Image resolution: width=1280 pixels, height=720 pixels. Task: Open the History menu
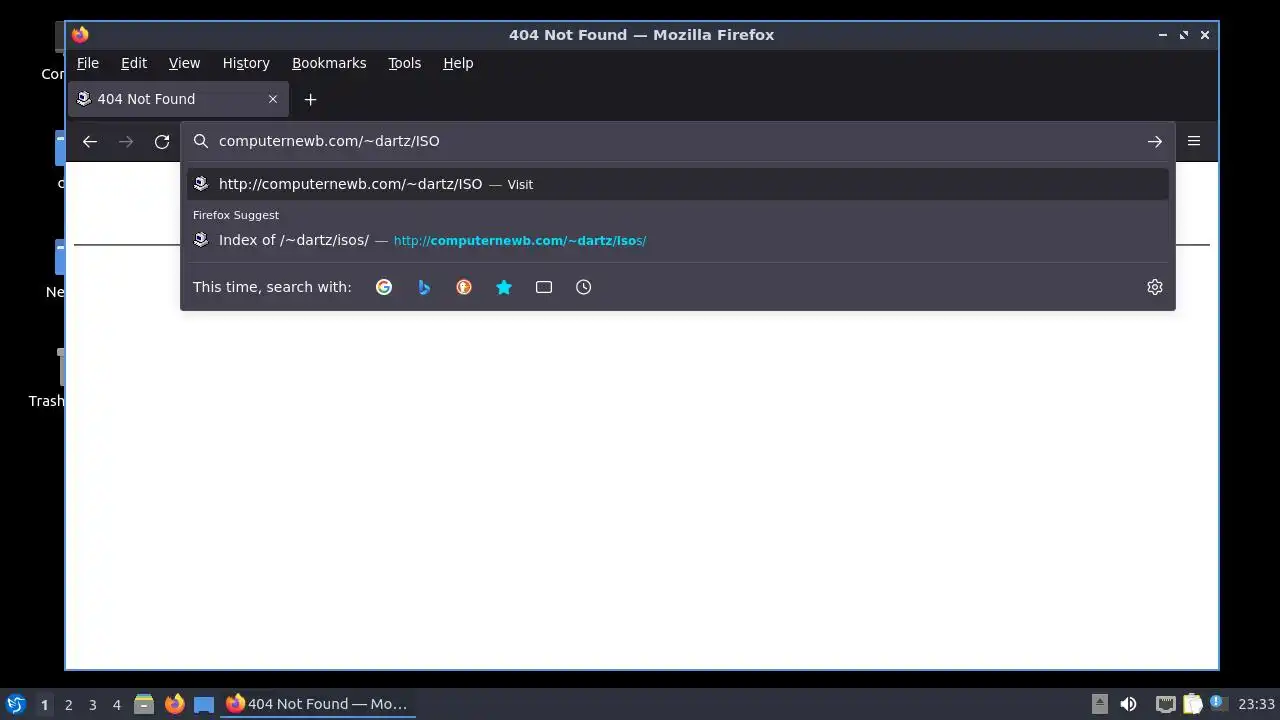[x=246, y=63]
